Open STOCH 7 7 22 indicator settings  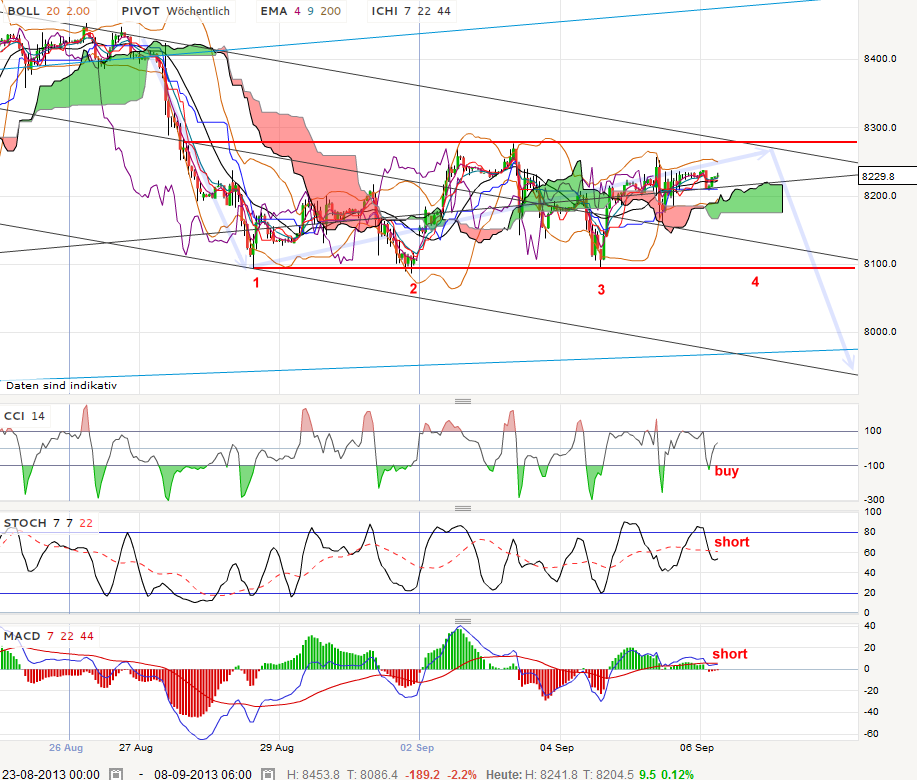[x=49, y=523]
